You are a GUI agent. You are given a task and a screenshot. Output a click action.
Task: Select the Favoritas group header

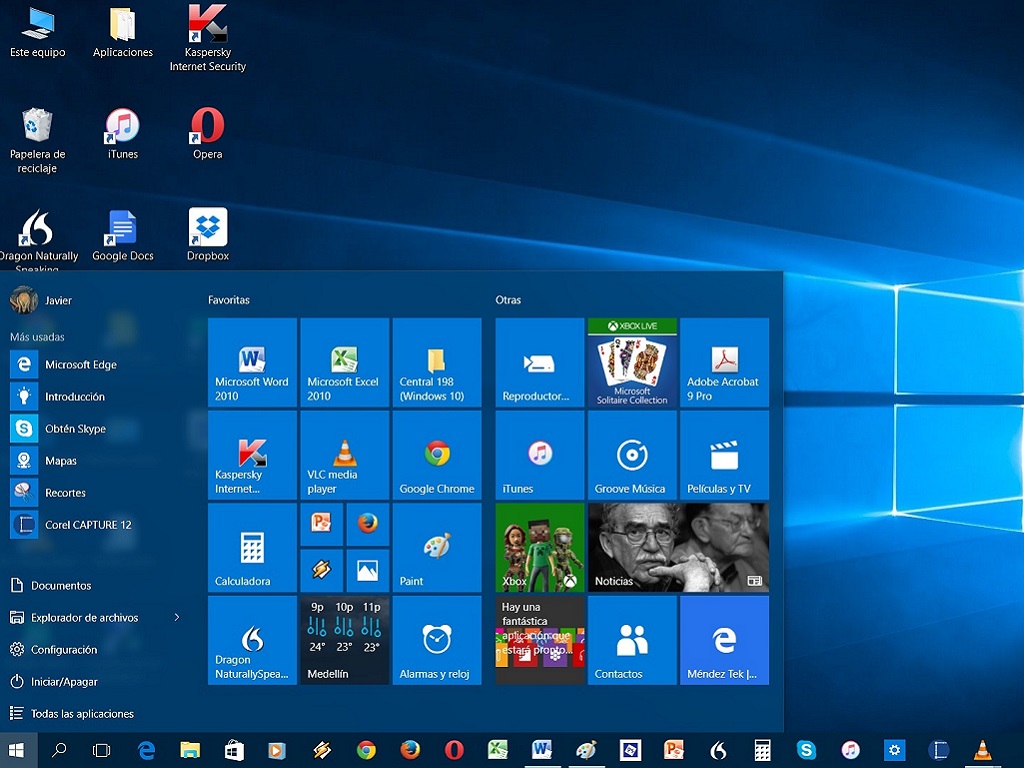pyautogui.click(x=229, y=300)
